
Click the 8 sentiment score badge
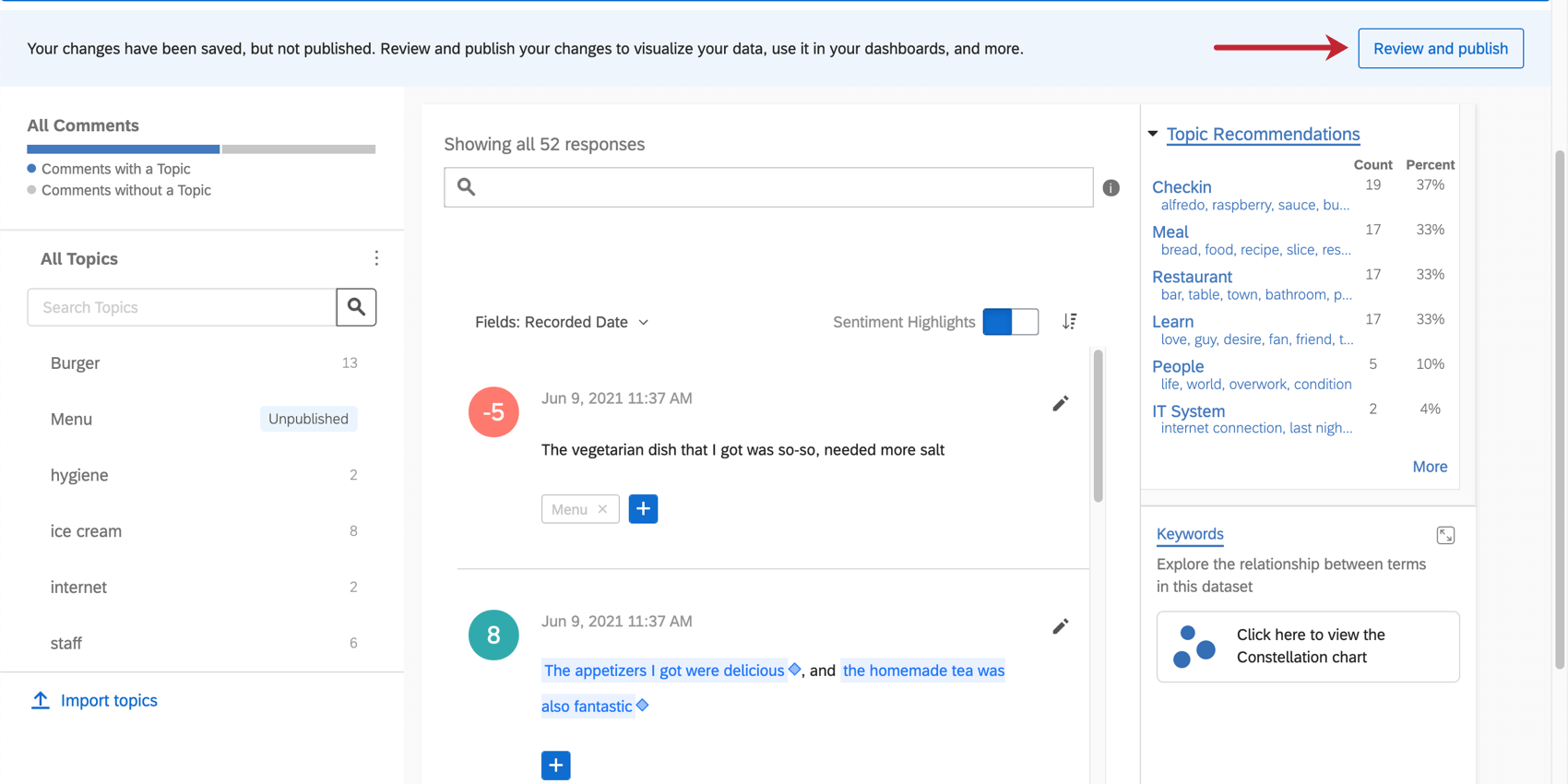point(493,635)
